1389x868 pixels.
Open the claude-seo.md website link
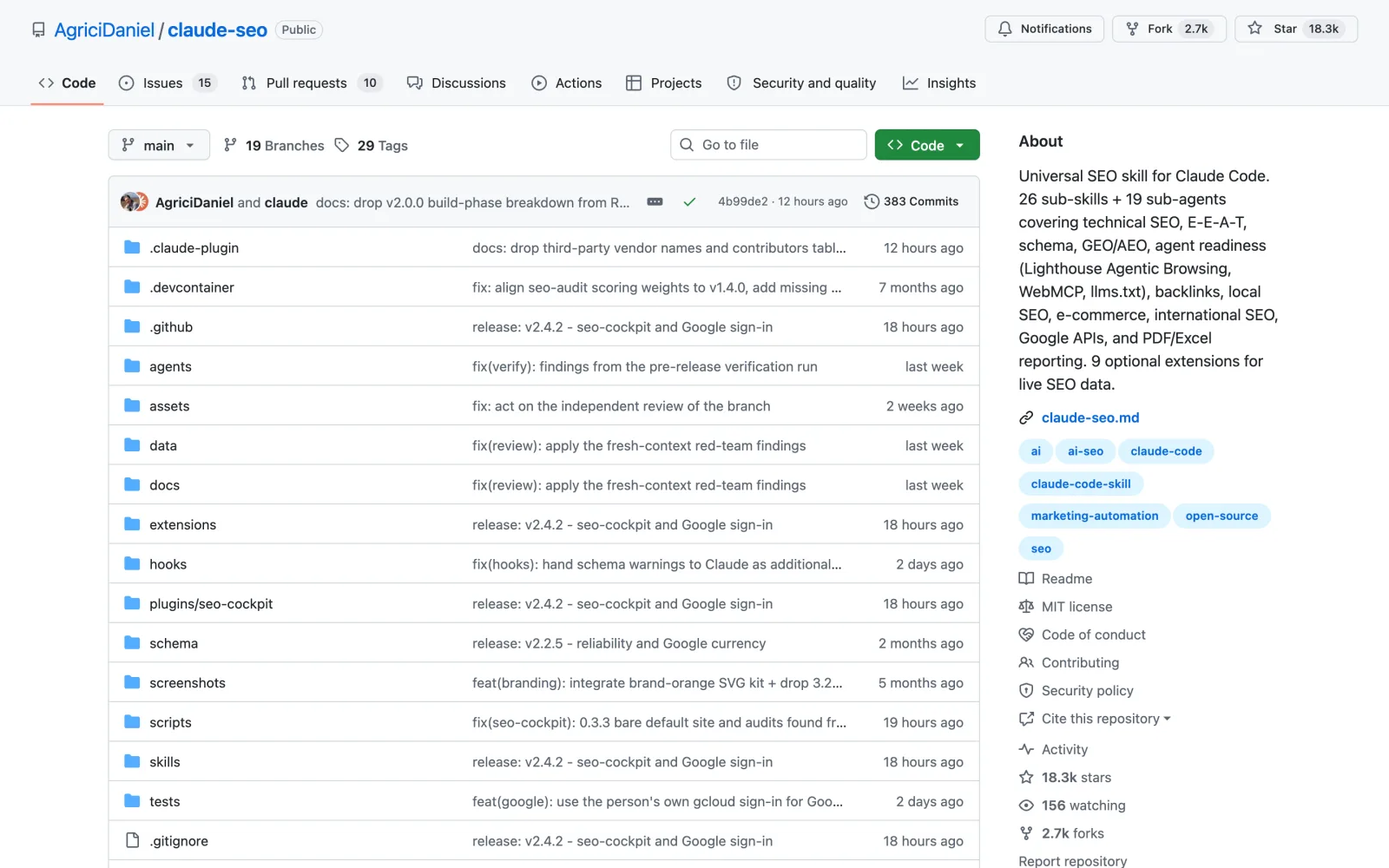[1090, 418]
